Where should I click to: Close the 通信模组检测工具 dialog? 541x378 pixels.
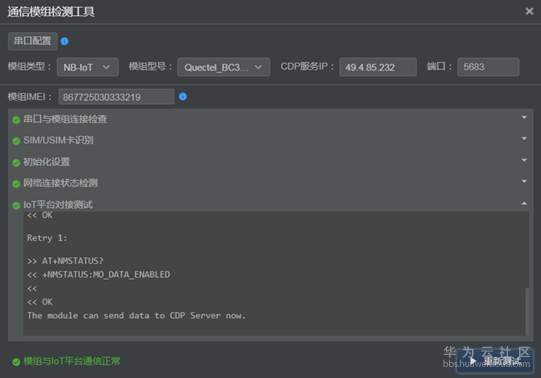[529, 11]
